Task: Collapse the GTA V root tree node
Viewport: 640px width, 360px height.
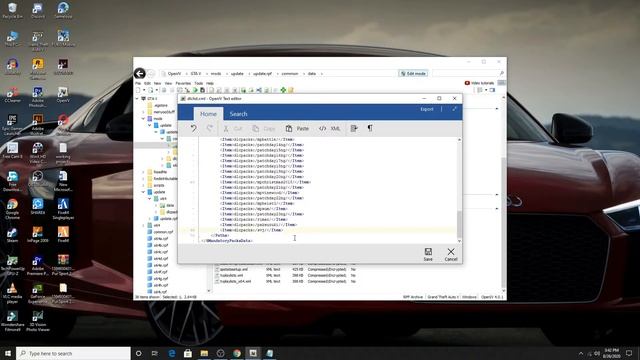Action: pos(137,99)
